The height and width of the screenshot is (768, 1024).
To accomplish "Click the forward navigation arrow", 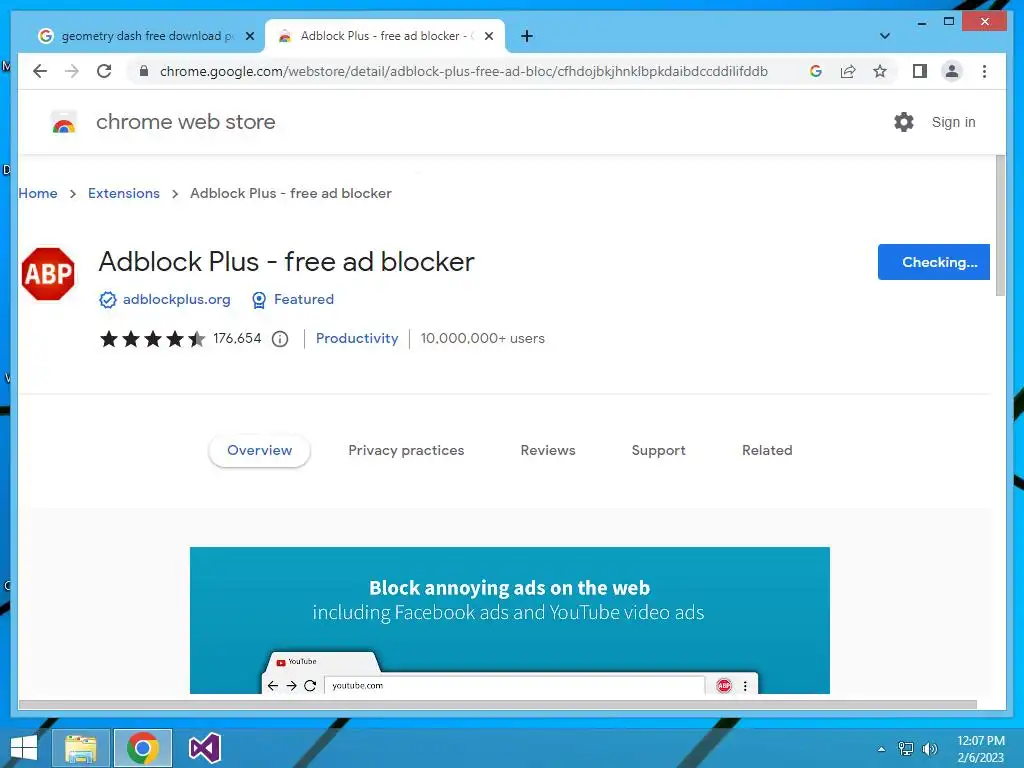I will (x=72, y=71).
